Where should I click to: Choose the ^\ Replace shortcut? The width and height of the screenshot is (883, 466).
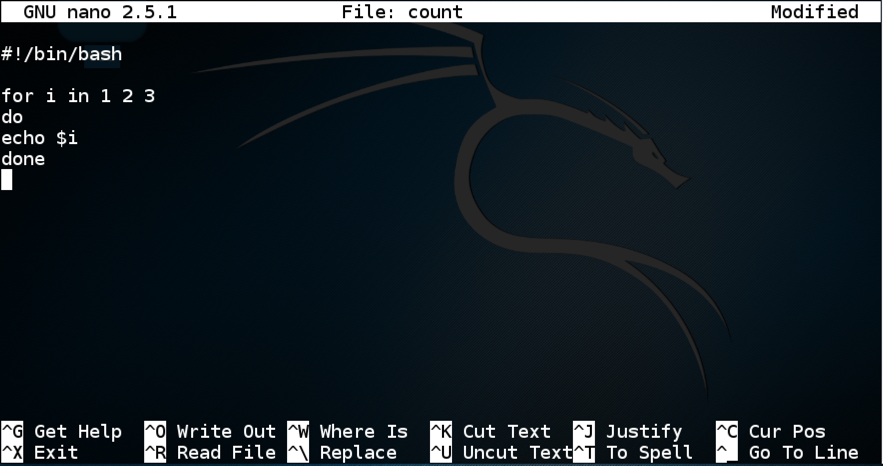coord(342,452)
